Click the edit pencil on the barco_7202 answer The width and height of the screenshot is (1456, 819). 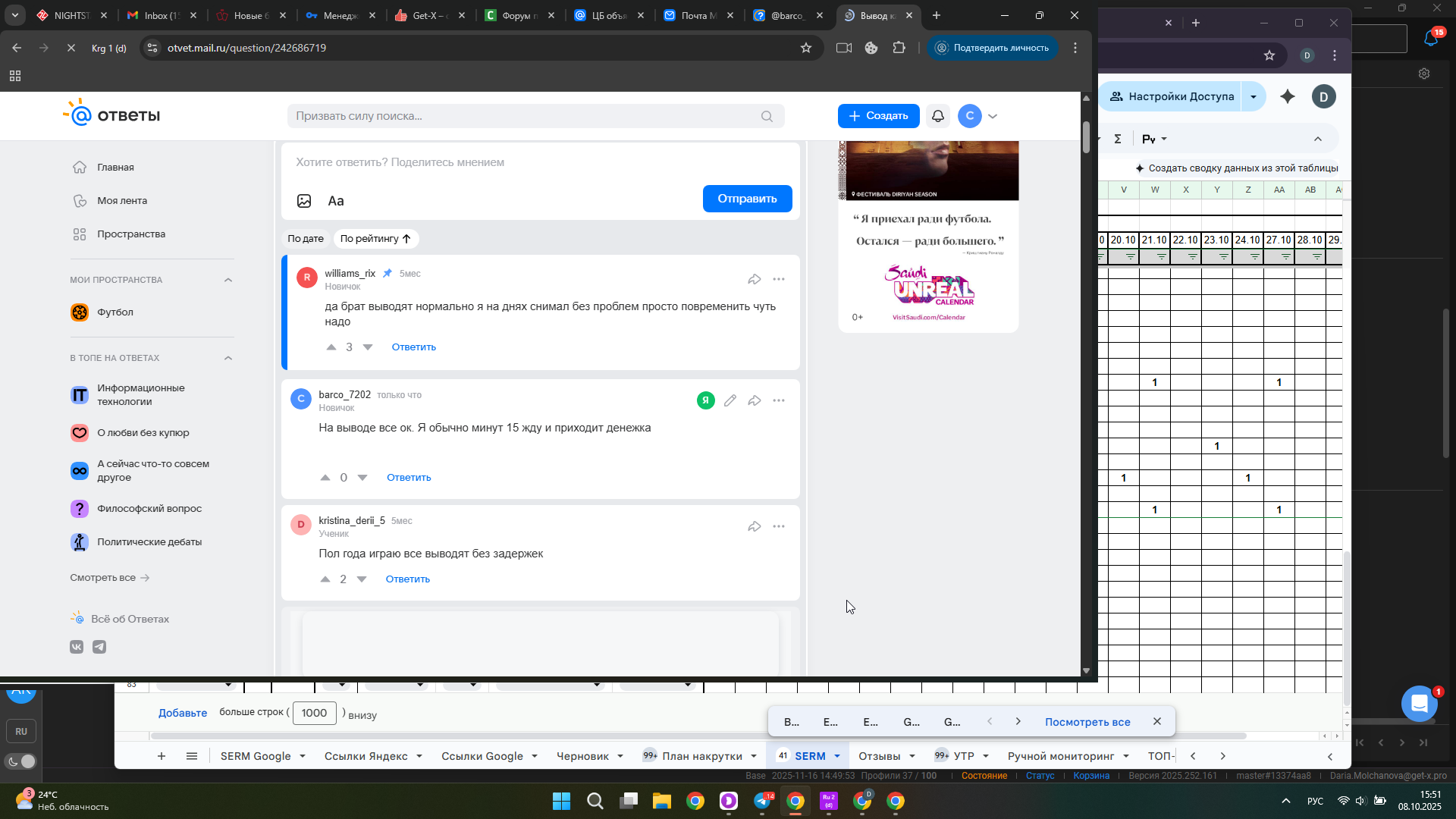tap(730, 400)
